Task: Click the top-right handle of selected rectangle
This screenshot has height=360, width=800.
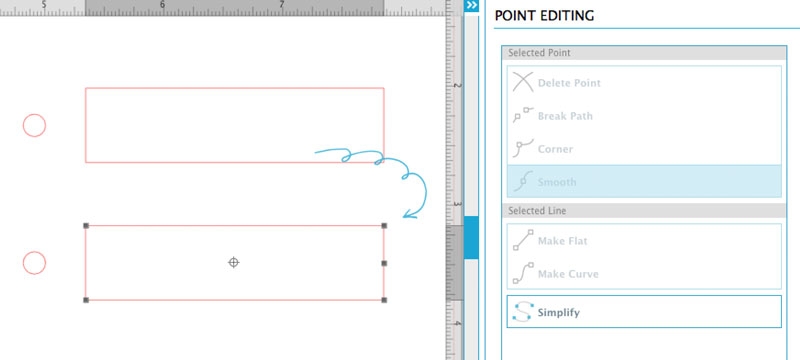Action: point(384,225)
